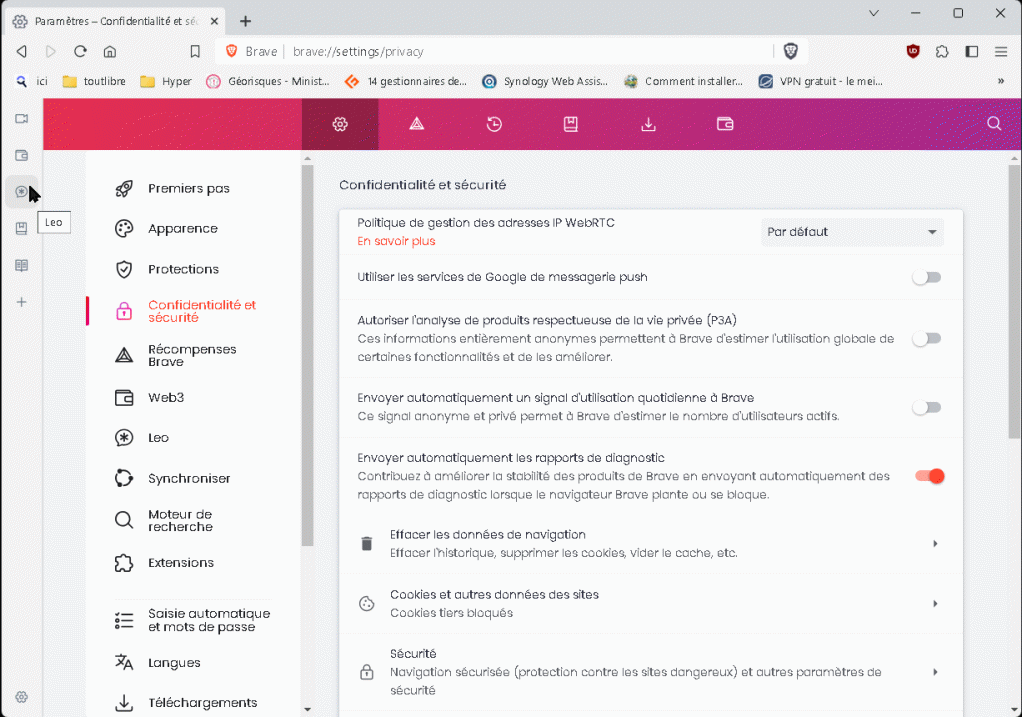Open the 'VPN gratuit - le mei...' bookmark
The image size is (1022, 717).
pos(821,81)
